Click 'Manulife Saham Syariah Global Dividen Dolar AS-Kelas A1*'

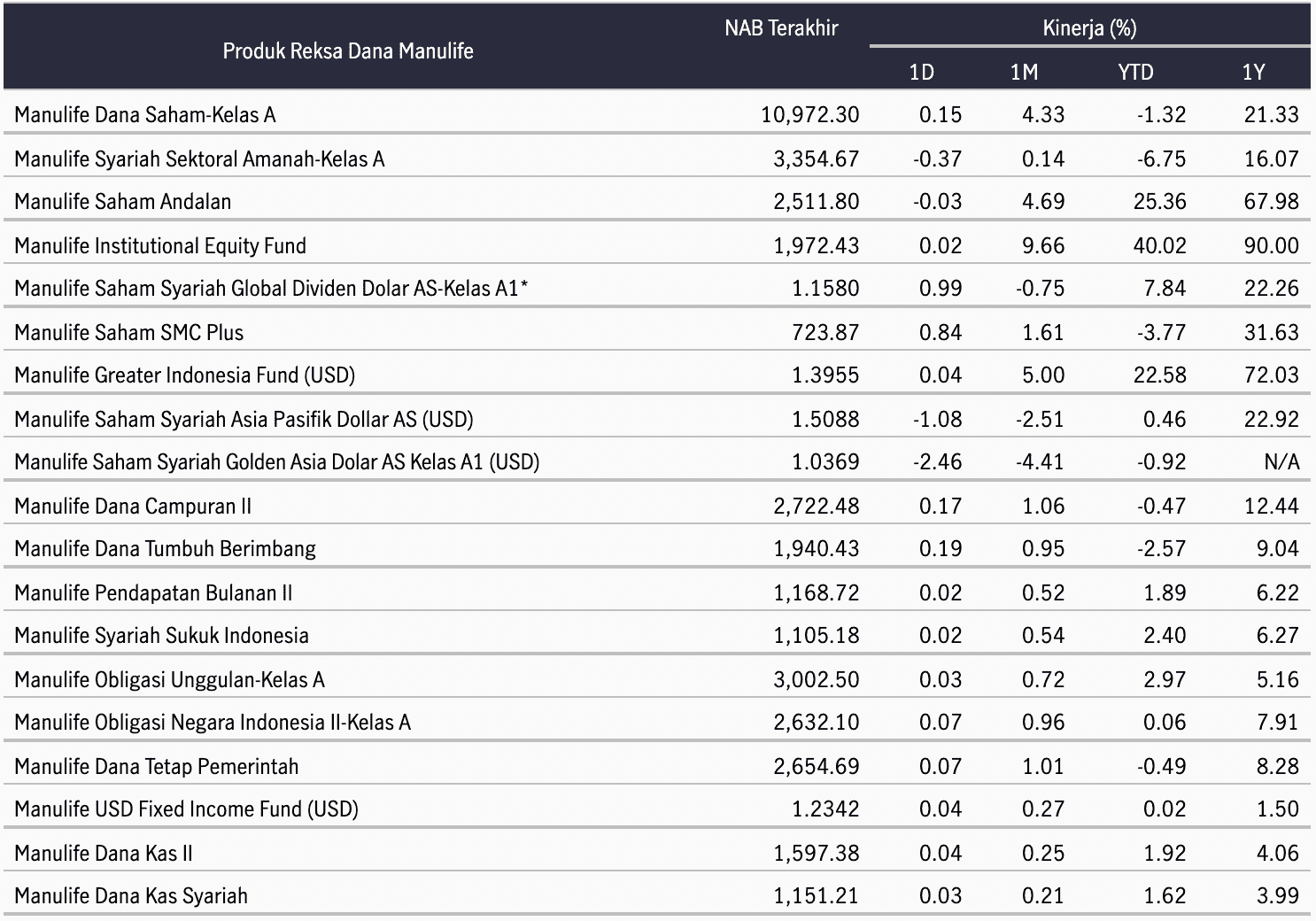coord(271,288)
